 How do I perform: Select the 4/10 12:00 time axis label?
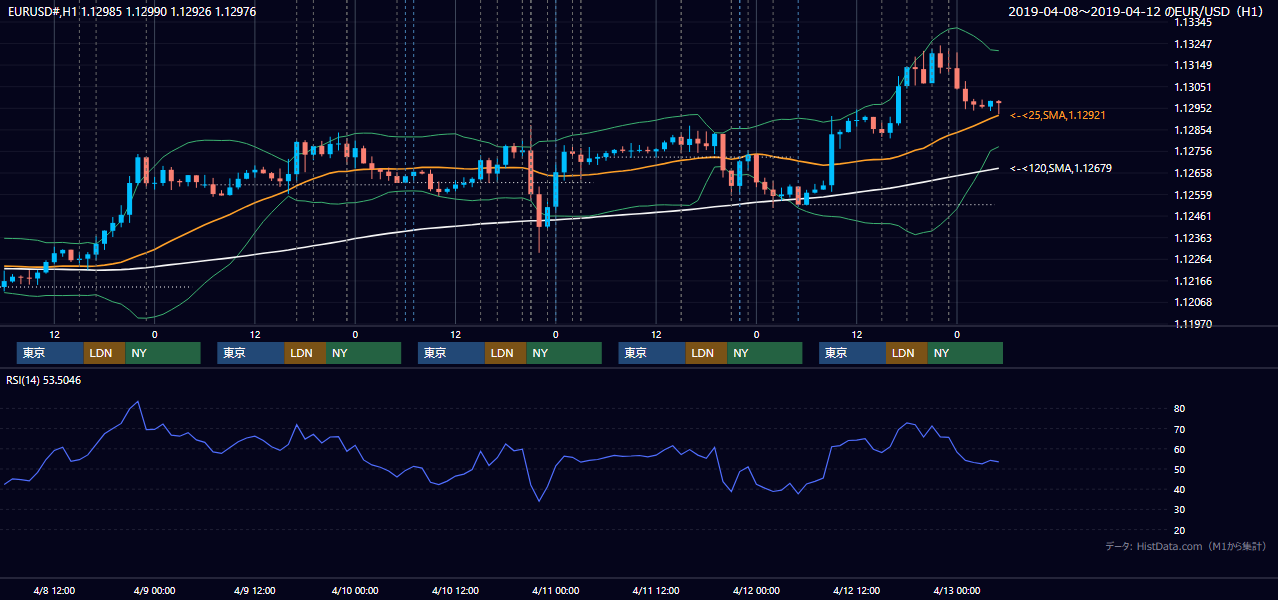[454, 590]
